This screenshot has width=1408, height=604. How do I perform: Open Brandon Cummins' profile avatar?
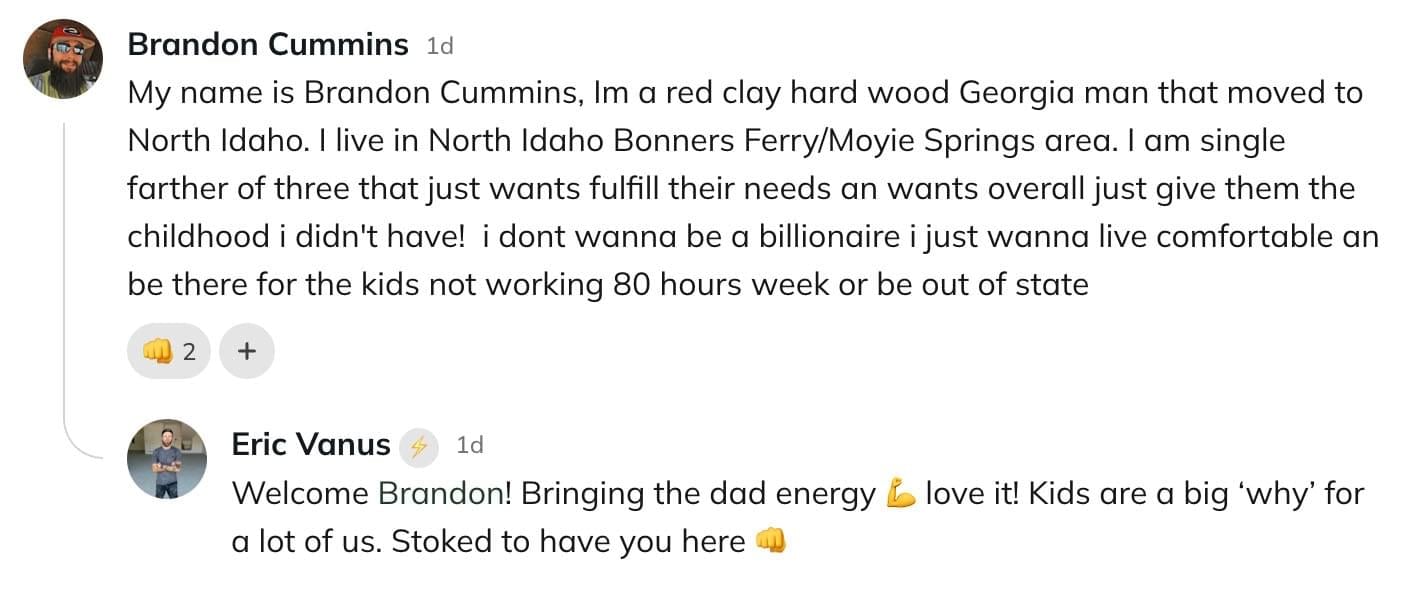tap(63, 59)
